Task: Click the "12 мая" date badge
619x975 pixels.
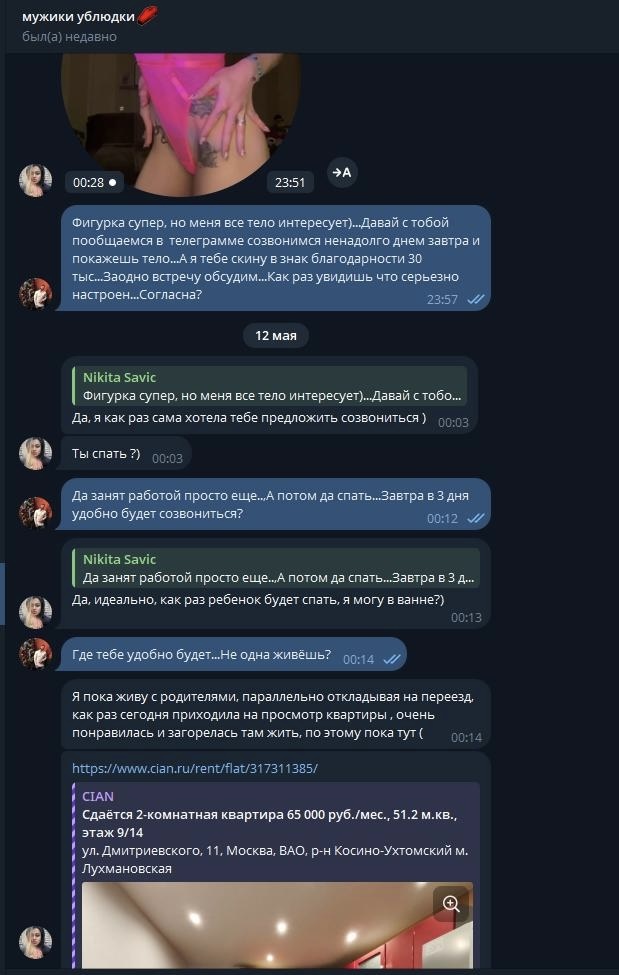Action: 276,335
